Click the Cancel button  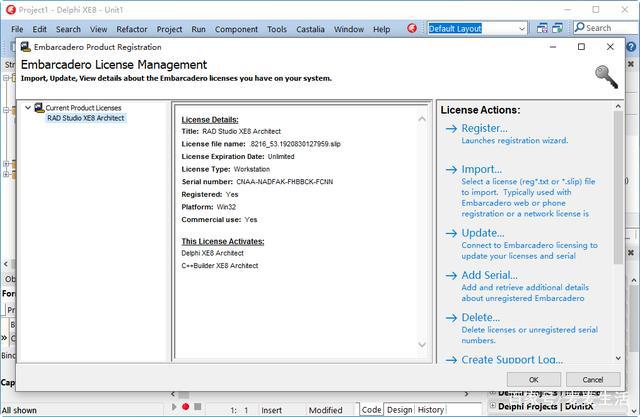(593, 379)
